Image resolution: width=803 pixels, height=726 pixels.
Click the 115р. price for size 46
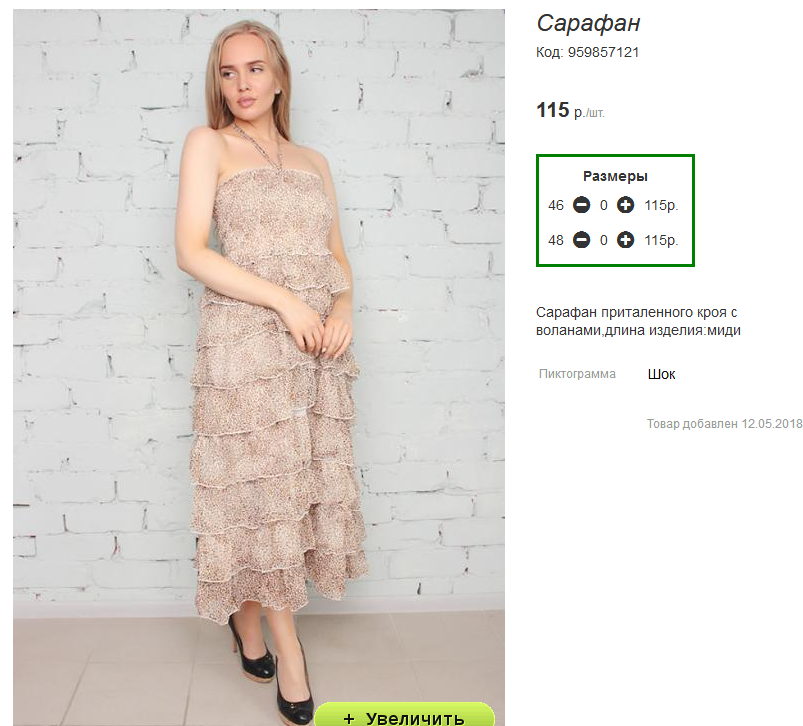[661, 205]
